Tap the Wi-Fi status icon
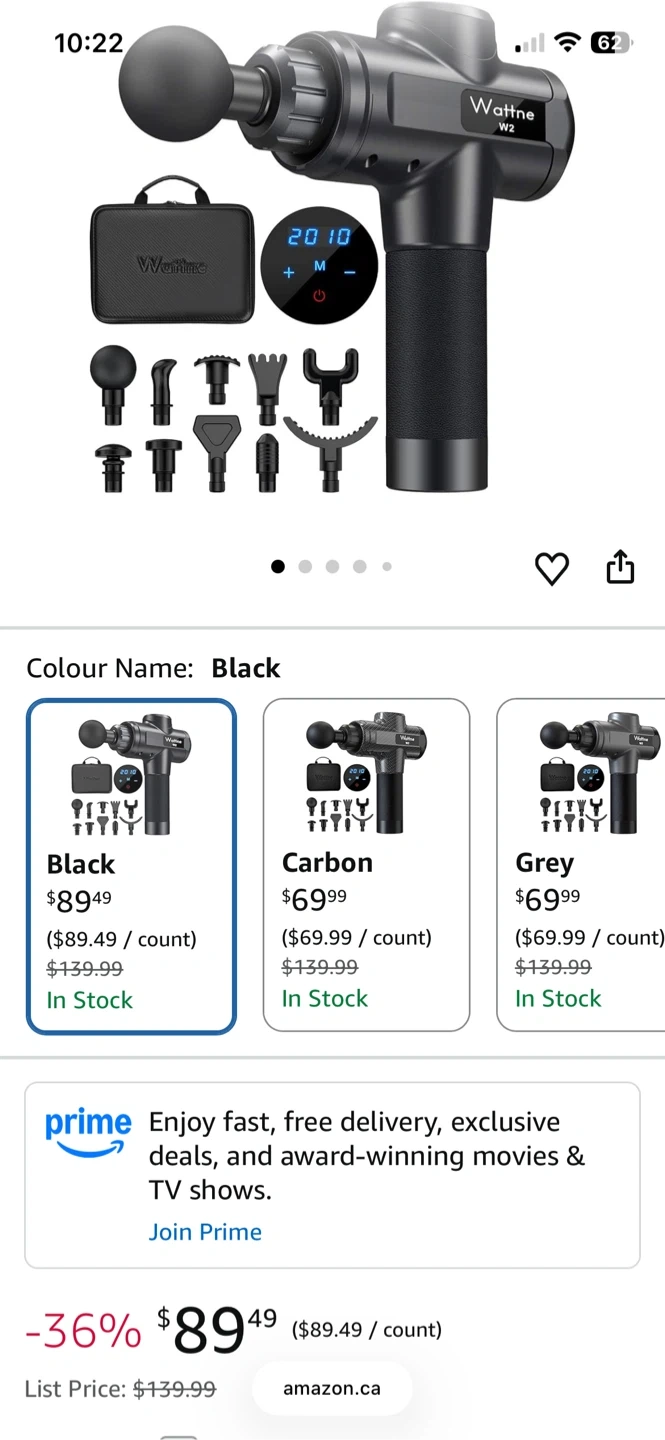Viewport: 665px width, 1440px height. coord(567,42)
